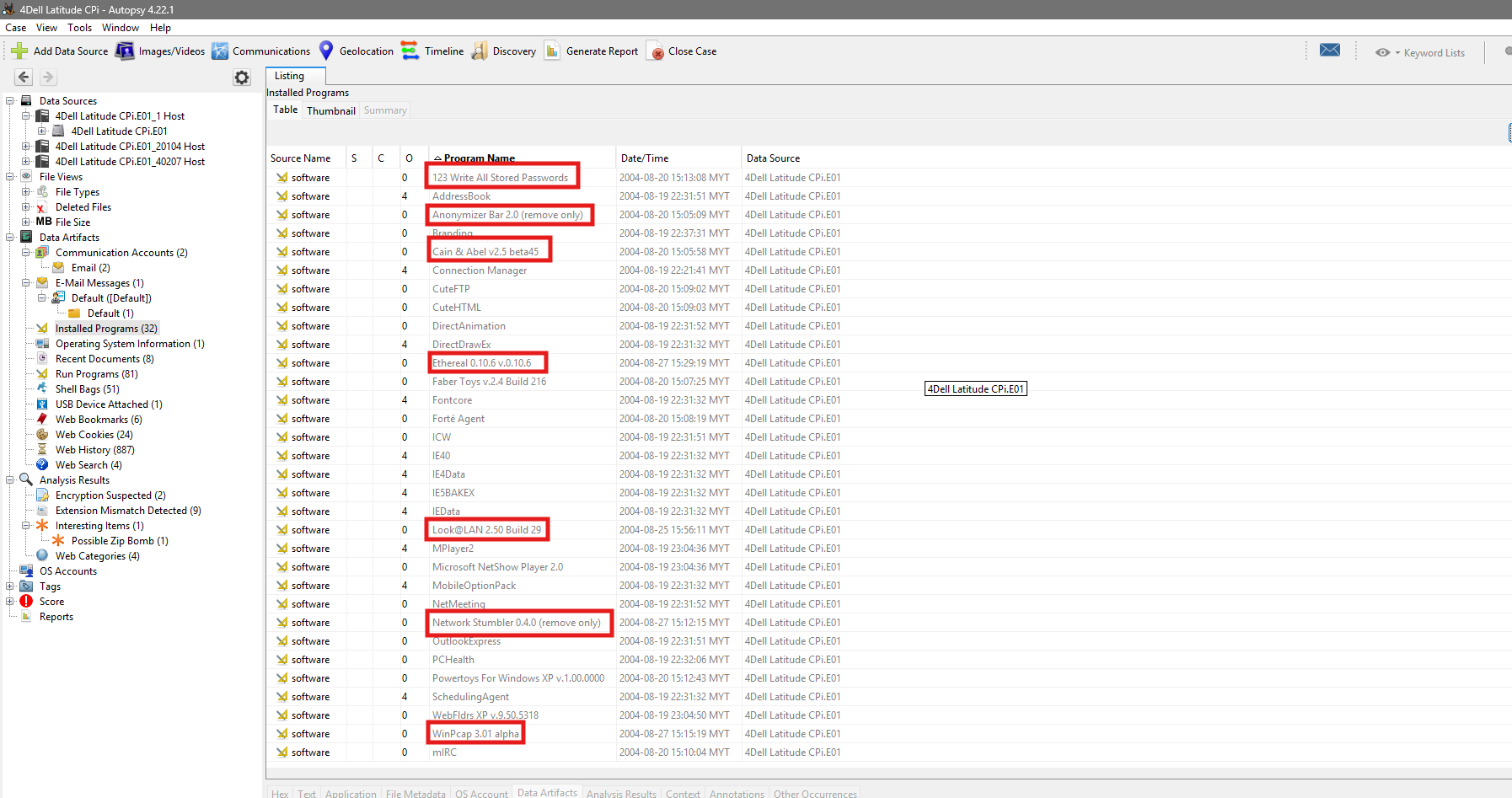Click the Encryption Suspected icon
Screen dimensions: 1512x798
coord(42,495)
